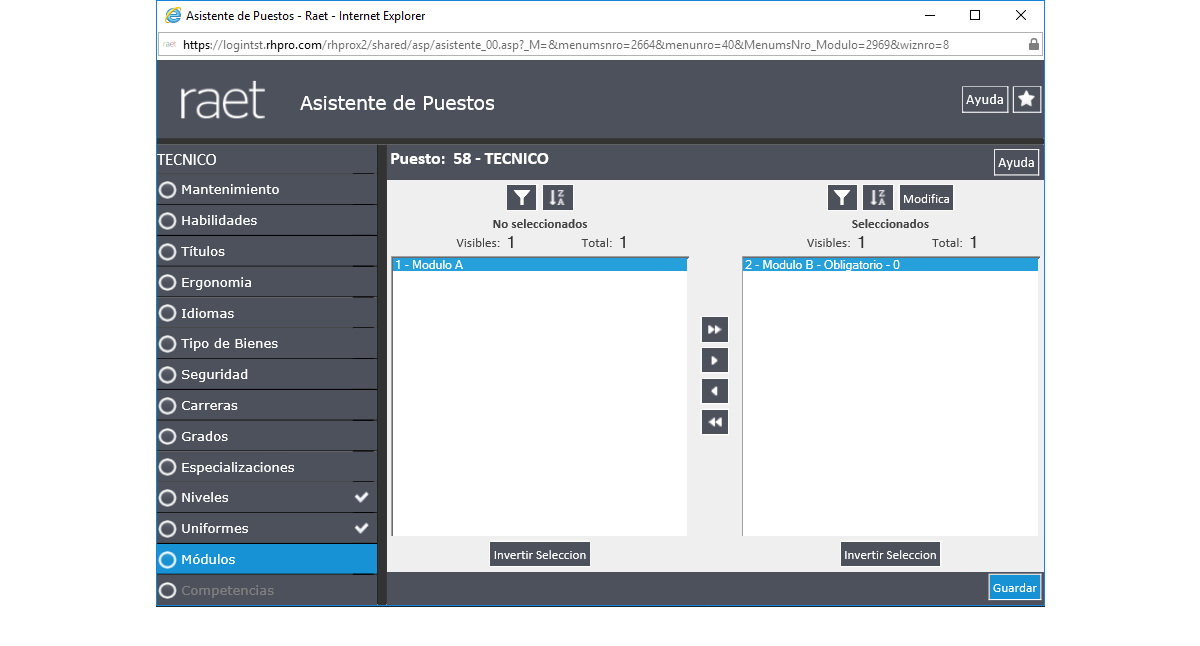The image size is (1200, 646).
Task: Move selected item left with single arrow
Action: coord(715,391)
